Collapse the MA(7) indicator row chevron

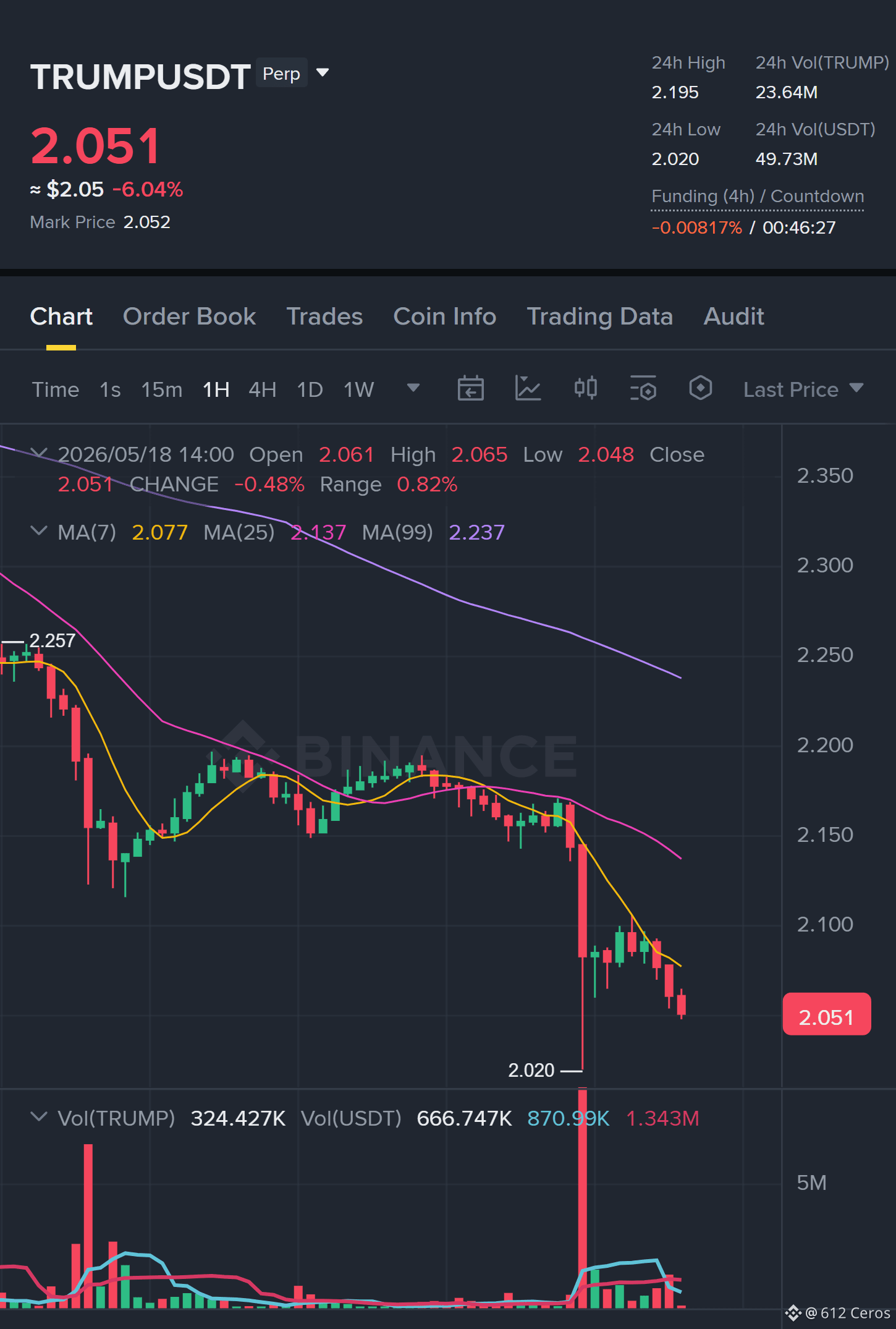click(x=39, y=531)
